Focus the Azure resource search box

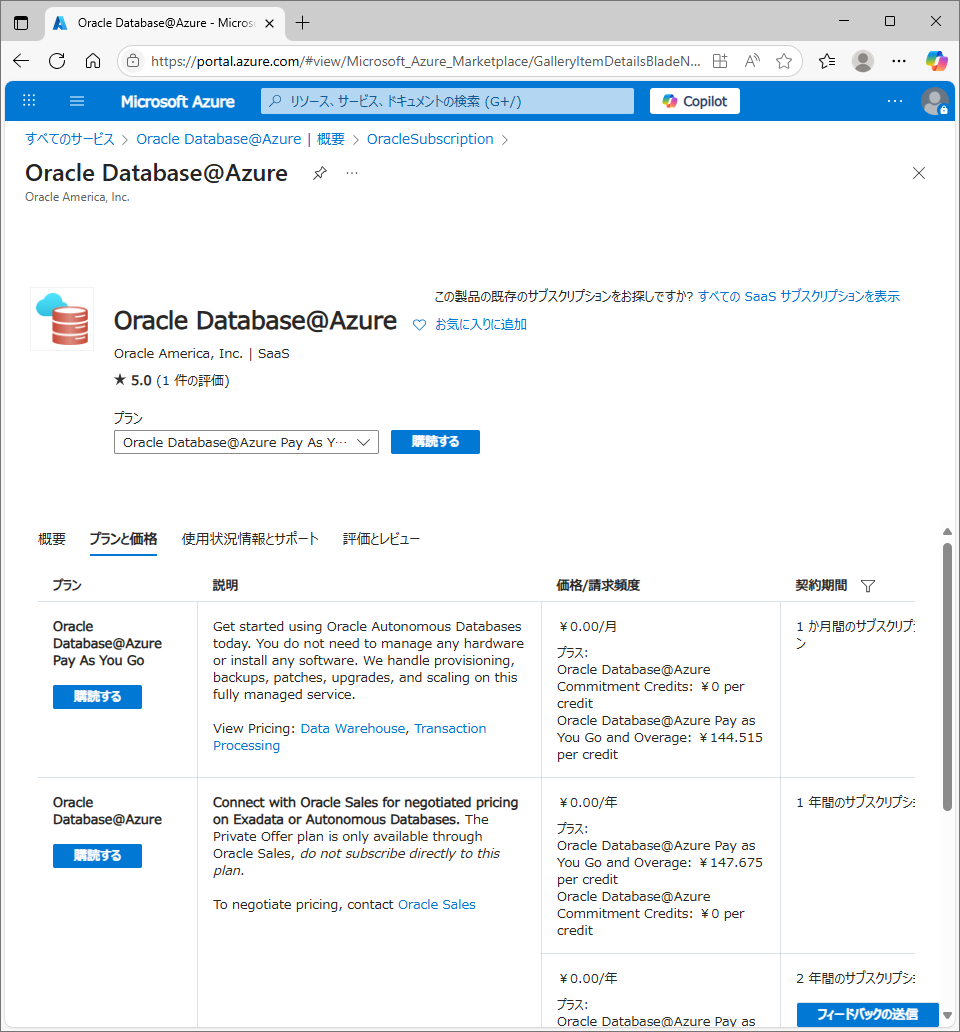click(447, 101)
